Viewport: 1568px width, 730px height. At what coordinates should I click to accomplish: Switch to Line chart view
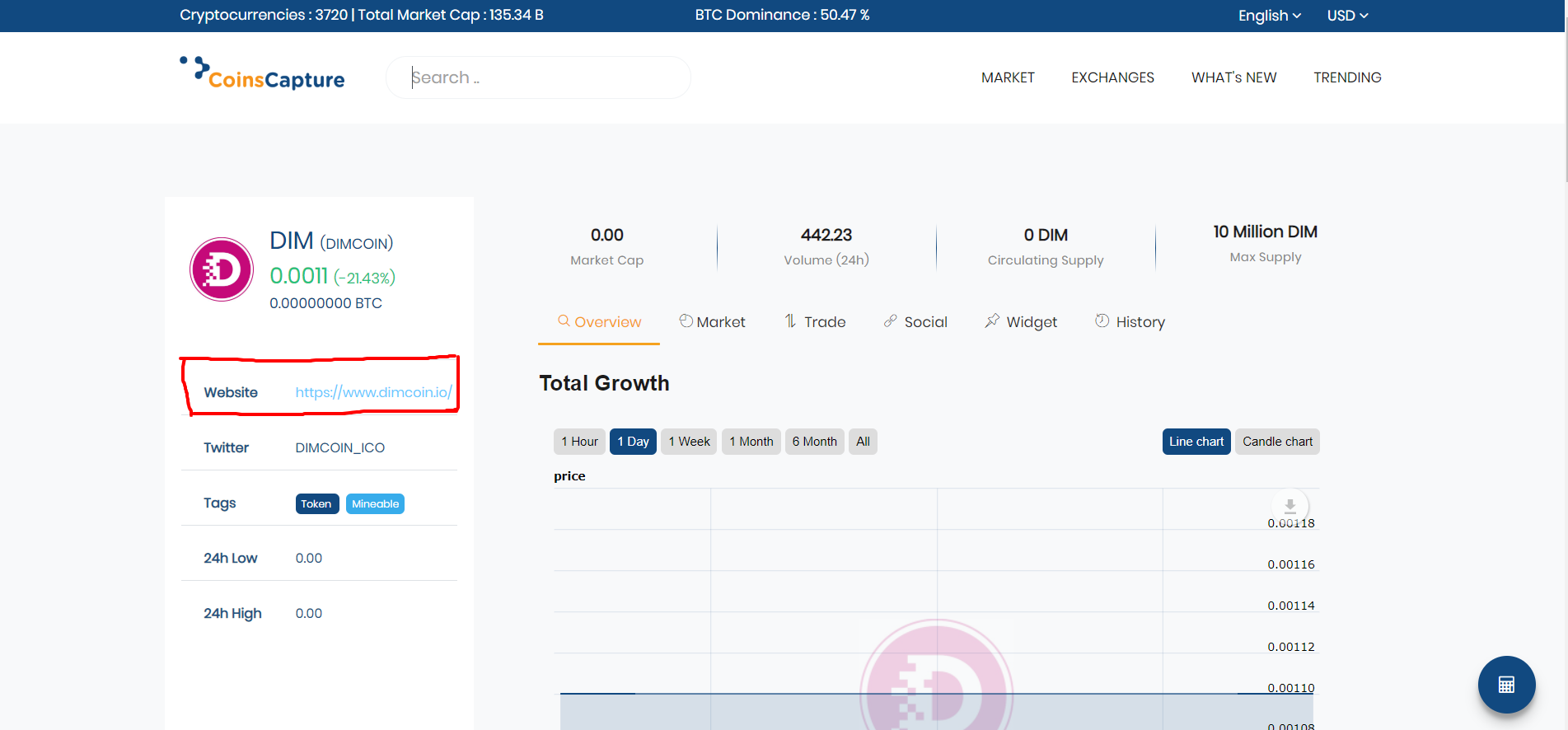[x=1196, y=442]
